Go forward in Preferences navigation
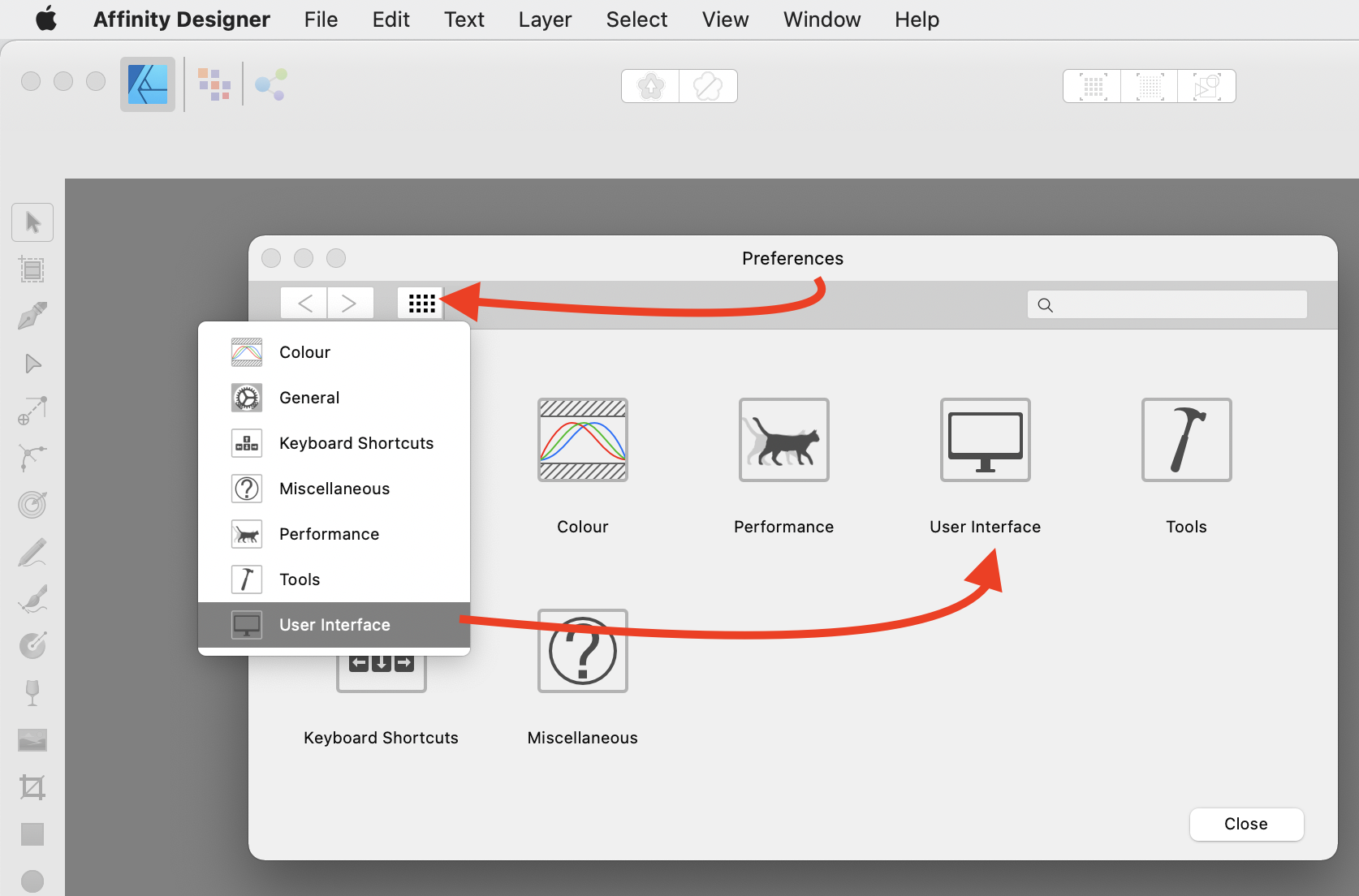 tap(350, 304)
